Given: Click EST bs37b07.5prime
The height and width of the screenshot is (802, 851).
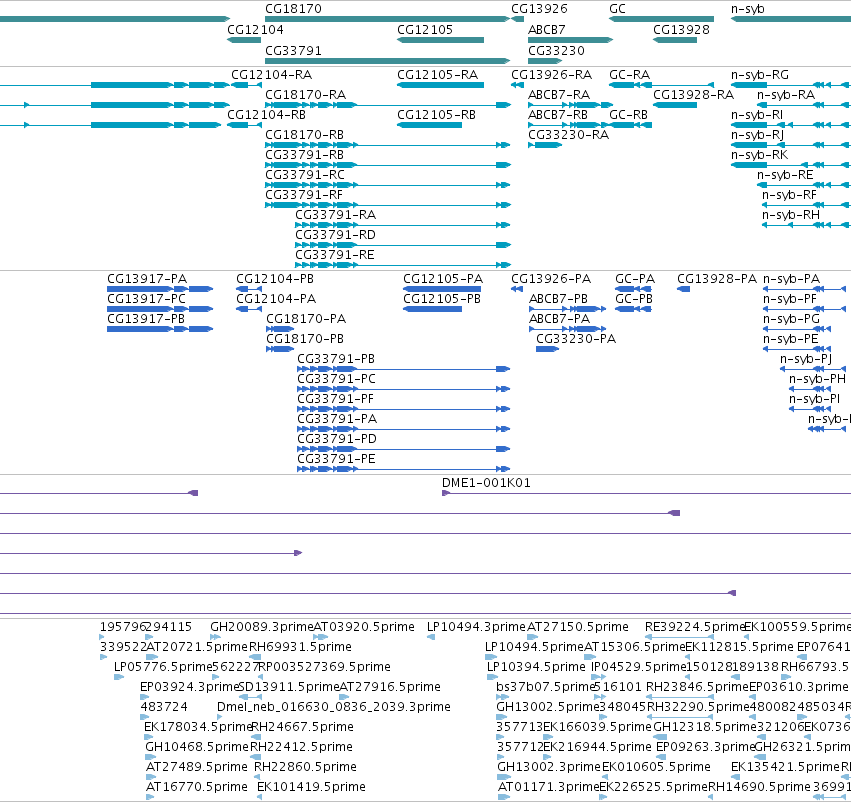Looking at the screenshot, I should pyautogui.click(x=502, y=697).
